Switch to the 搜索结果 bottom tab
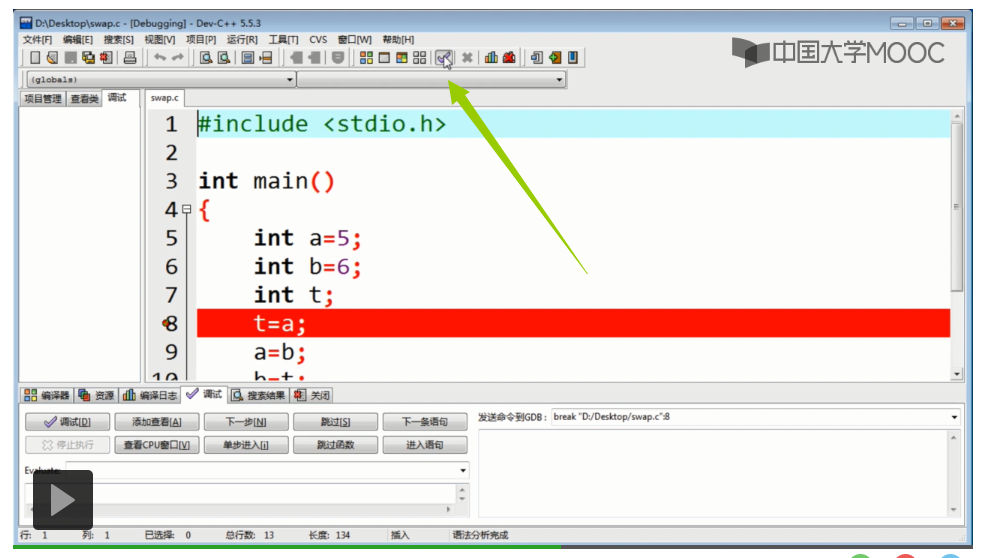 [258, 395]
